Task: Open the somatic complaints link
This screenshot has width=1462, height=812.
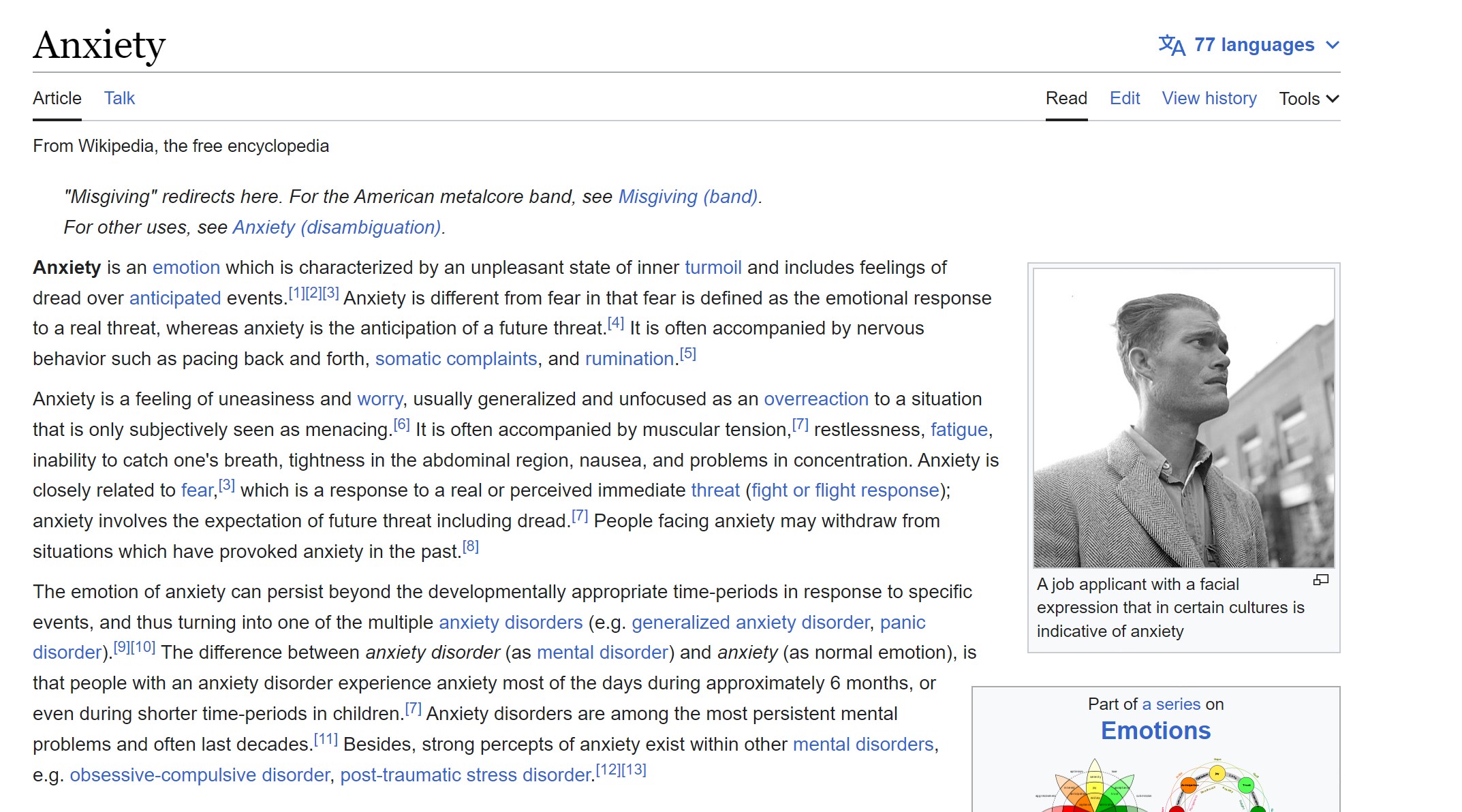Action: [x=456, y=358]
